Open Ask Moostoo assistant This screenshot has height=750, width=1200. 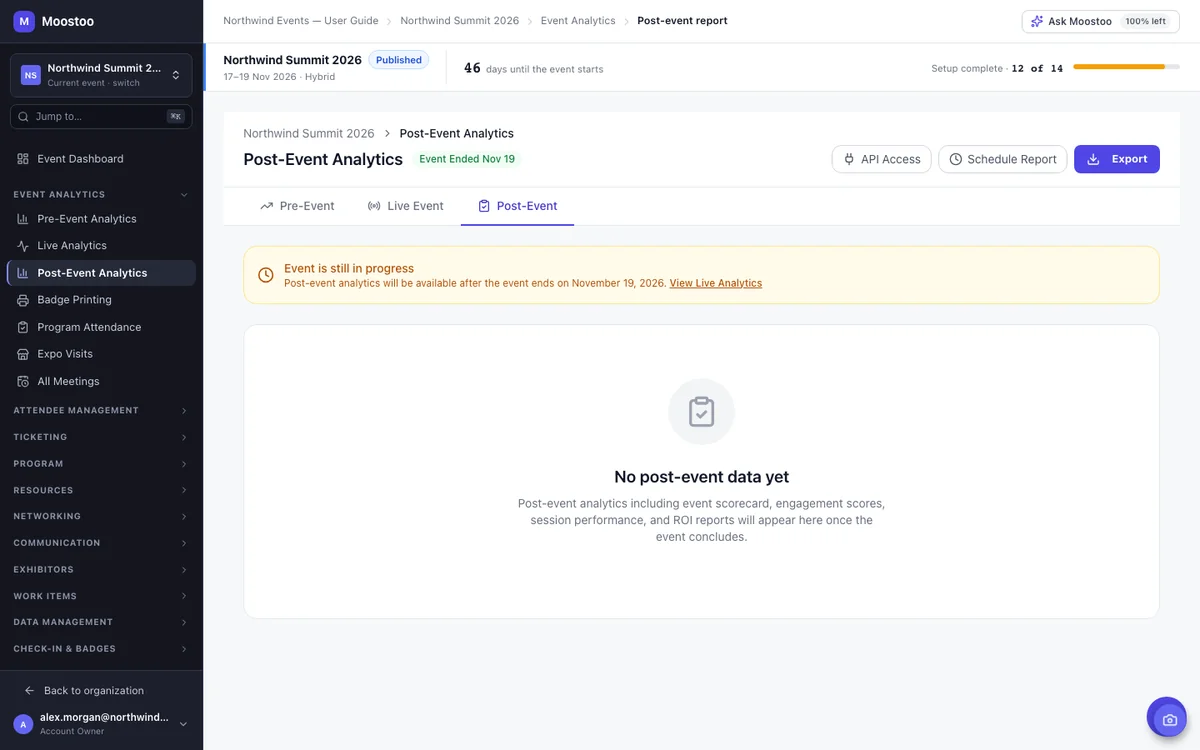[x=1100, y=21]
